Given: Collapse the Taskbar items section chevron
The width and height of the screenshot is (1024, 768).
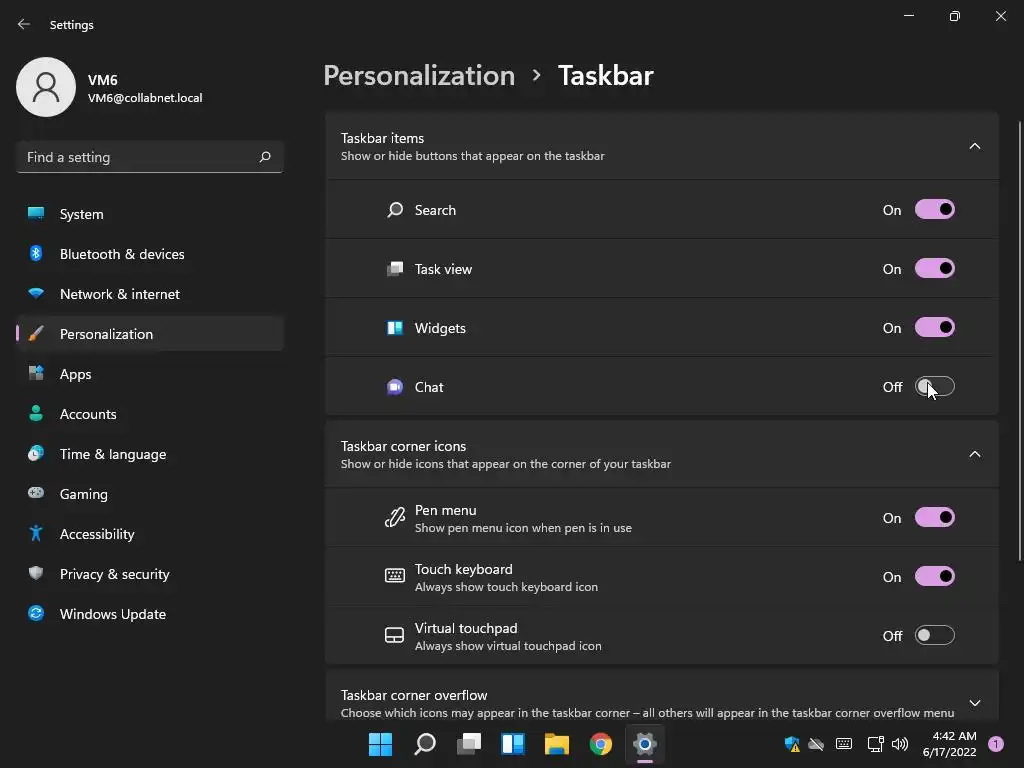Looking at the screenshot, I should pyautogui.click(x=974, y=146).
